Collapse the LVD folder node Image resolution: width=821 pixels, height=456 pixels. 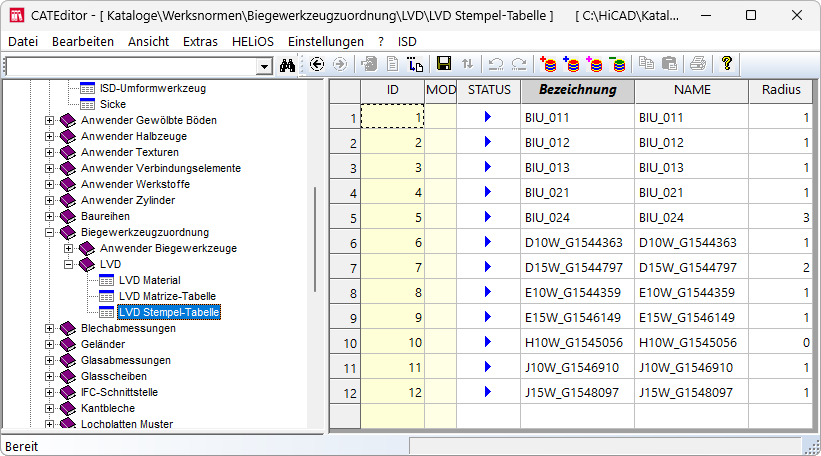pyautogui.click(x=68, y=264)
